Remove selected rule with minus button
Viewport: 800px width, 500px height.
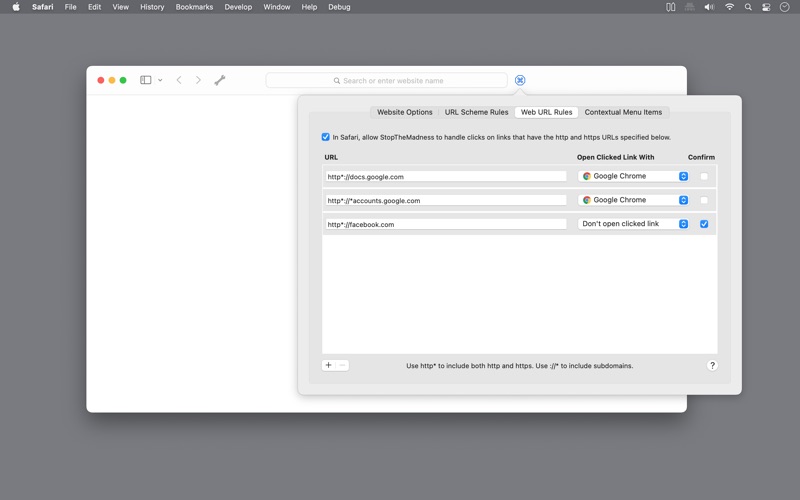pyautogui.click(x=342, y=365)
